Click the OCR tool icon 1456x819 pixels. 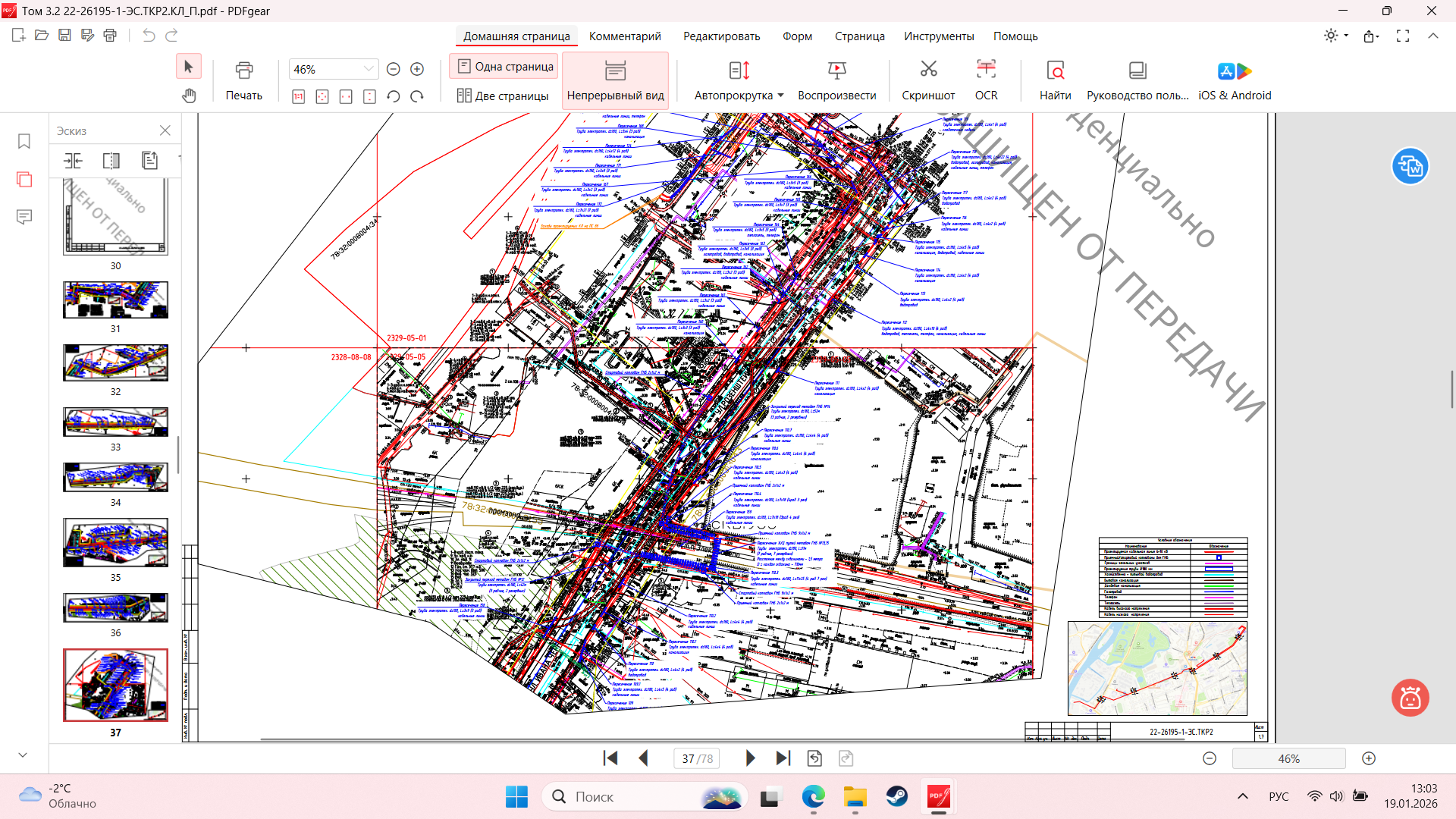(x=986, y=71)
